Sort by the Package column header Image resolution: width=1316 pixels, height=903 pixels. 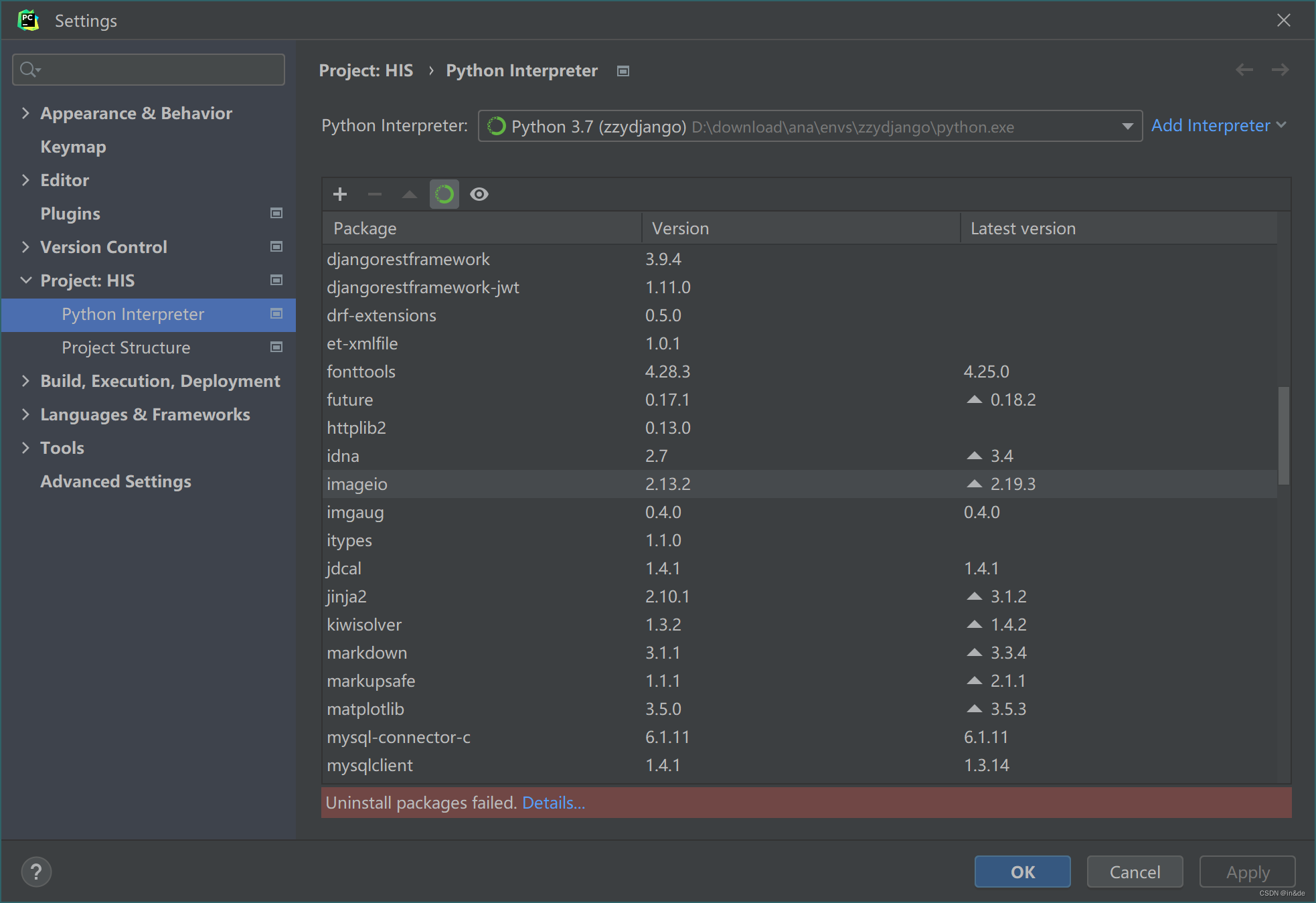pyautogui.click(x=482, y=228)
